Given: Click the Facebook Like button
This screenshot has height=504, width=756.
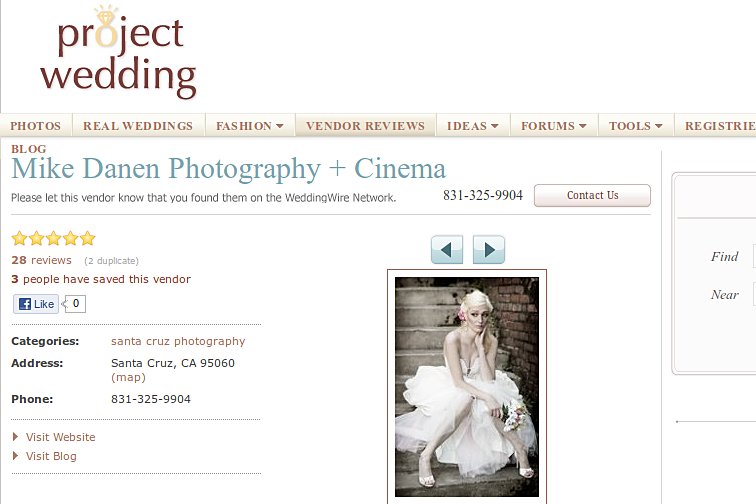Looking at the screenshot, I should pos(36,304).
